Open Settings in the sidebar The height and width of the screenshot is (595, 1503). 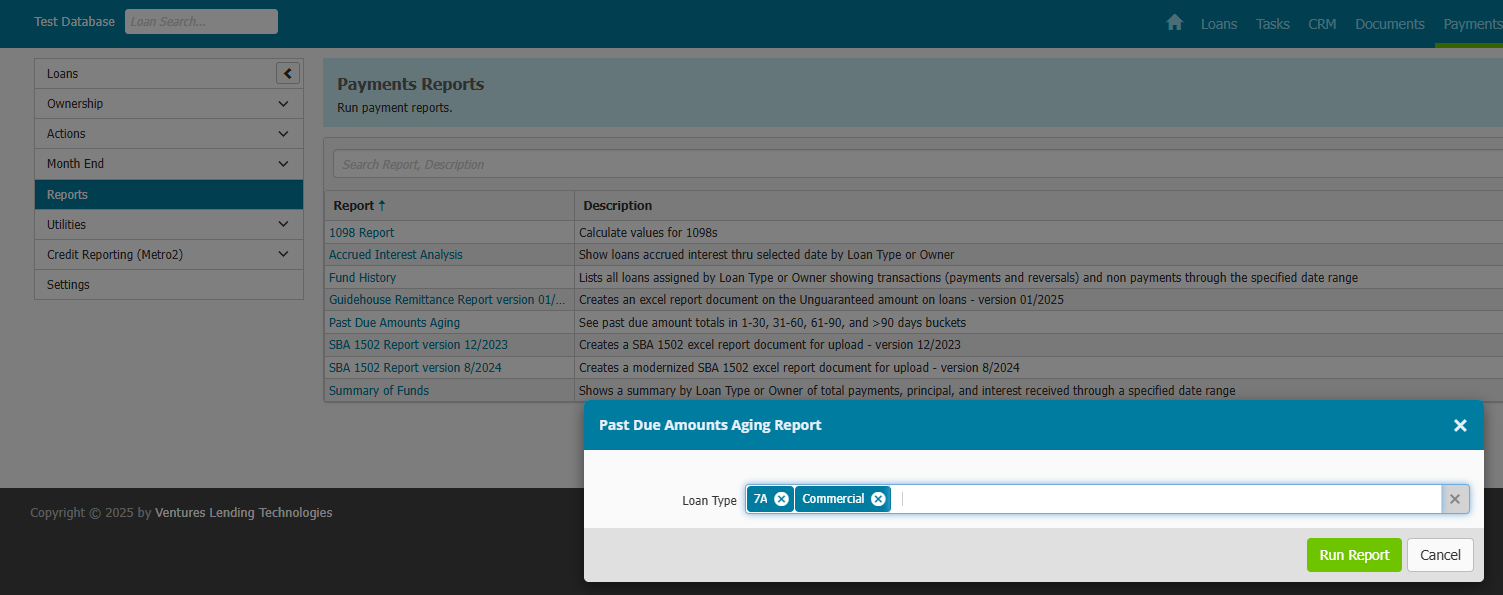coord(169,285)
